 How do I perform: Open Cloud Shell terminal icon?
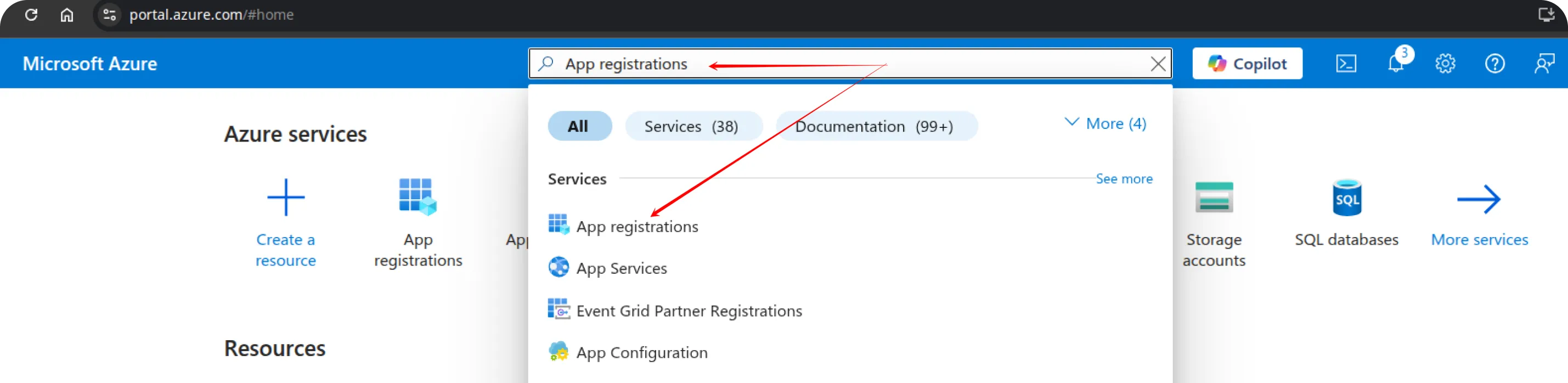tap(1346, 63)
